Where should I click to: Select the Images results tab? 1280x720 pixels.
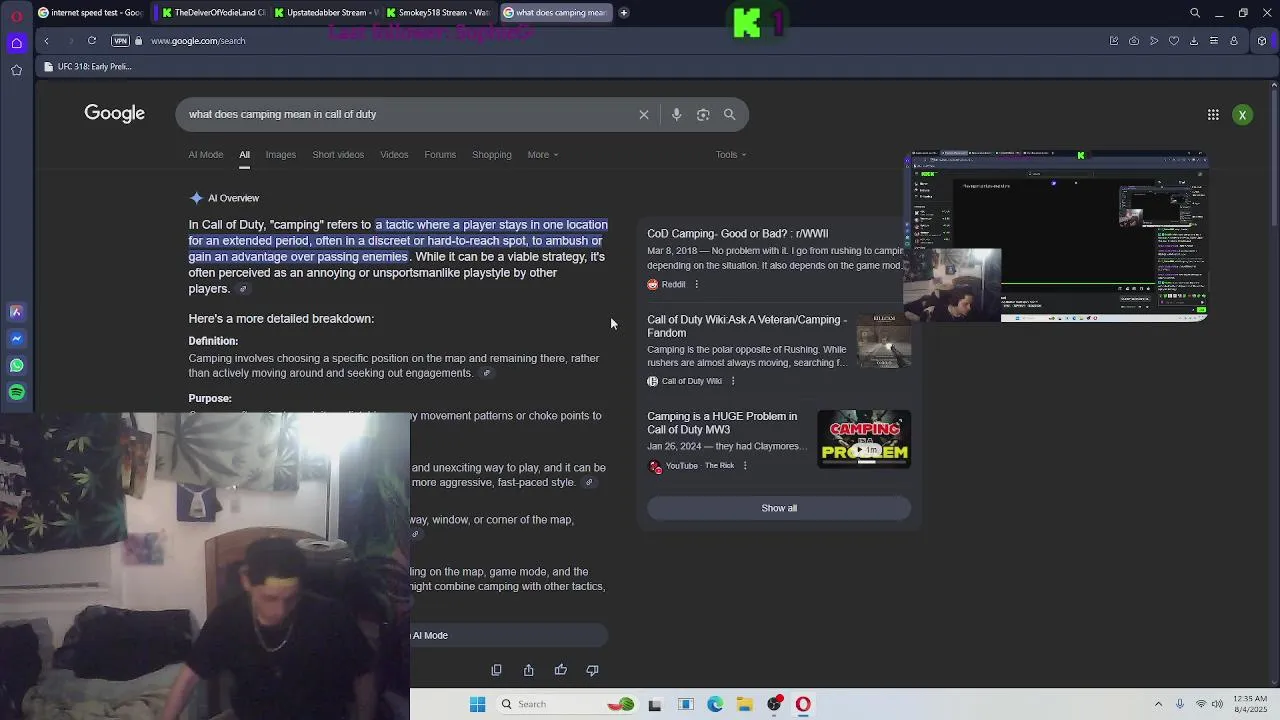[280, 155]
